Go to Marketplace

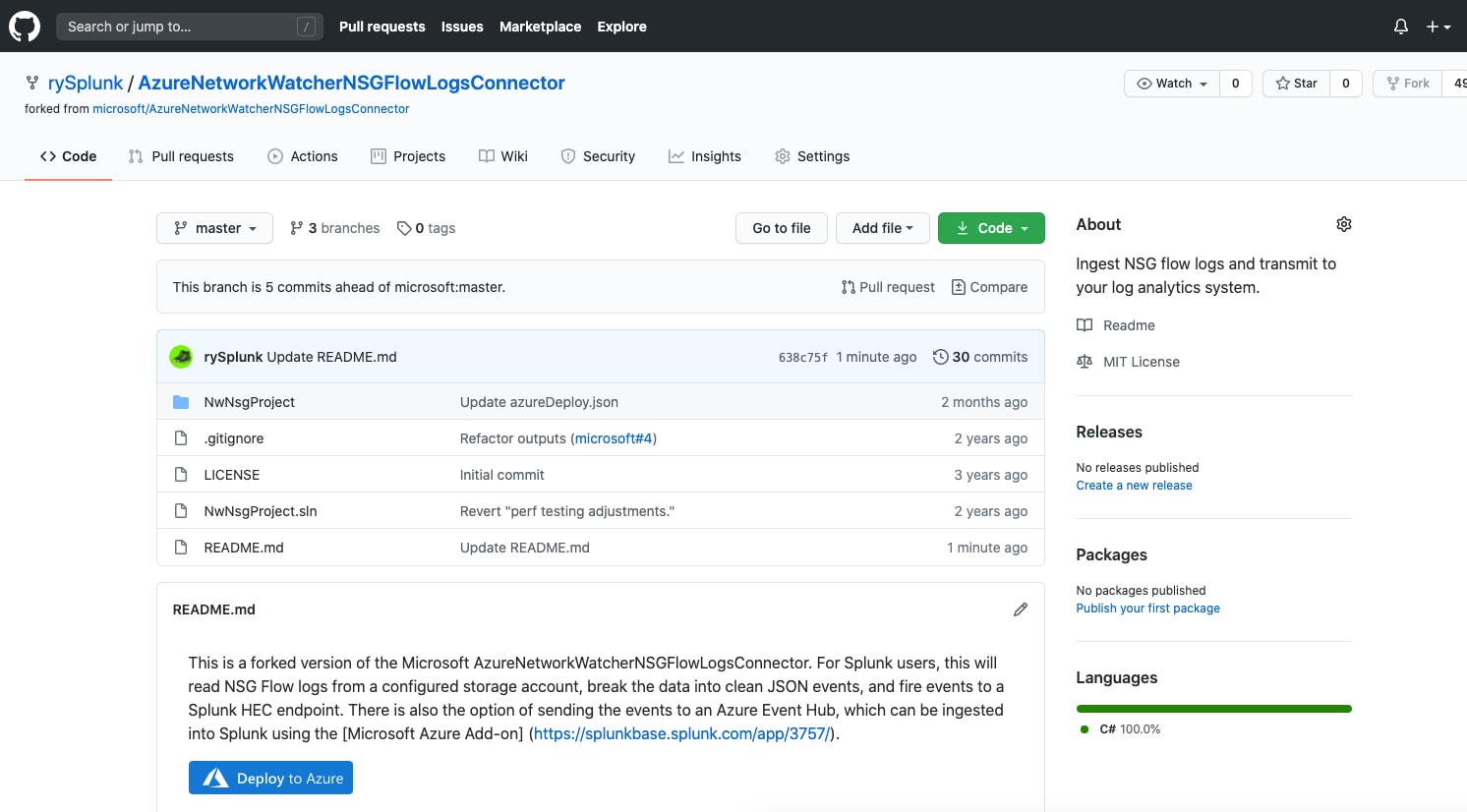(540, 27)
